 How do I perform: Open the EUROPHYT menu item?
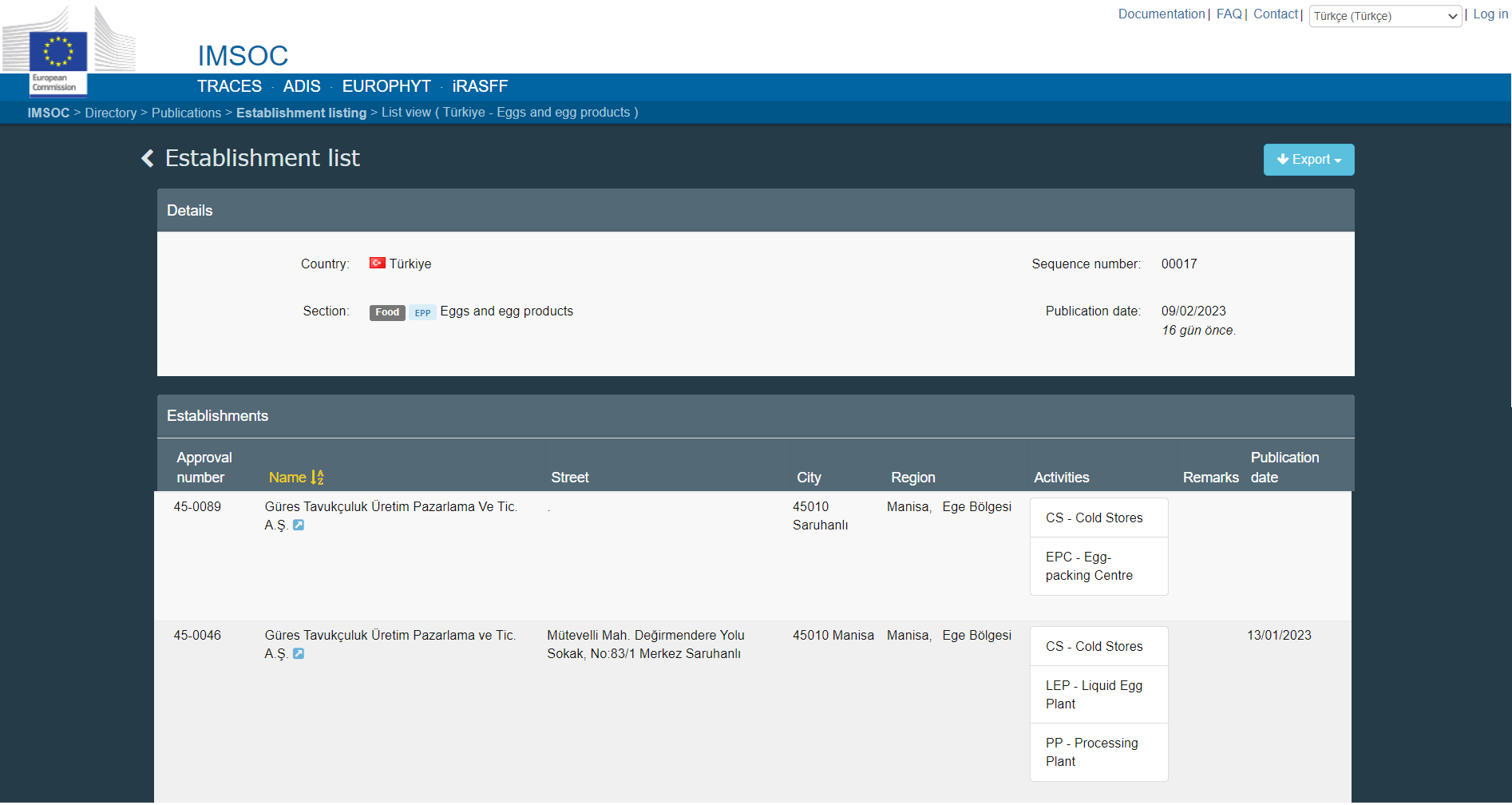click(386, 86)
